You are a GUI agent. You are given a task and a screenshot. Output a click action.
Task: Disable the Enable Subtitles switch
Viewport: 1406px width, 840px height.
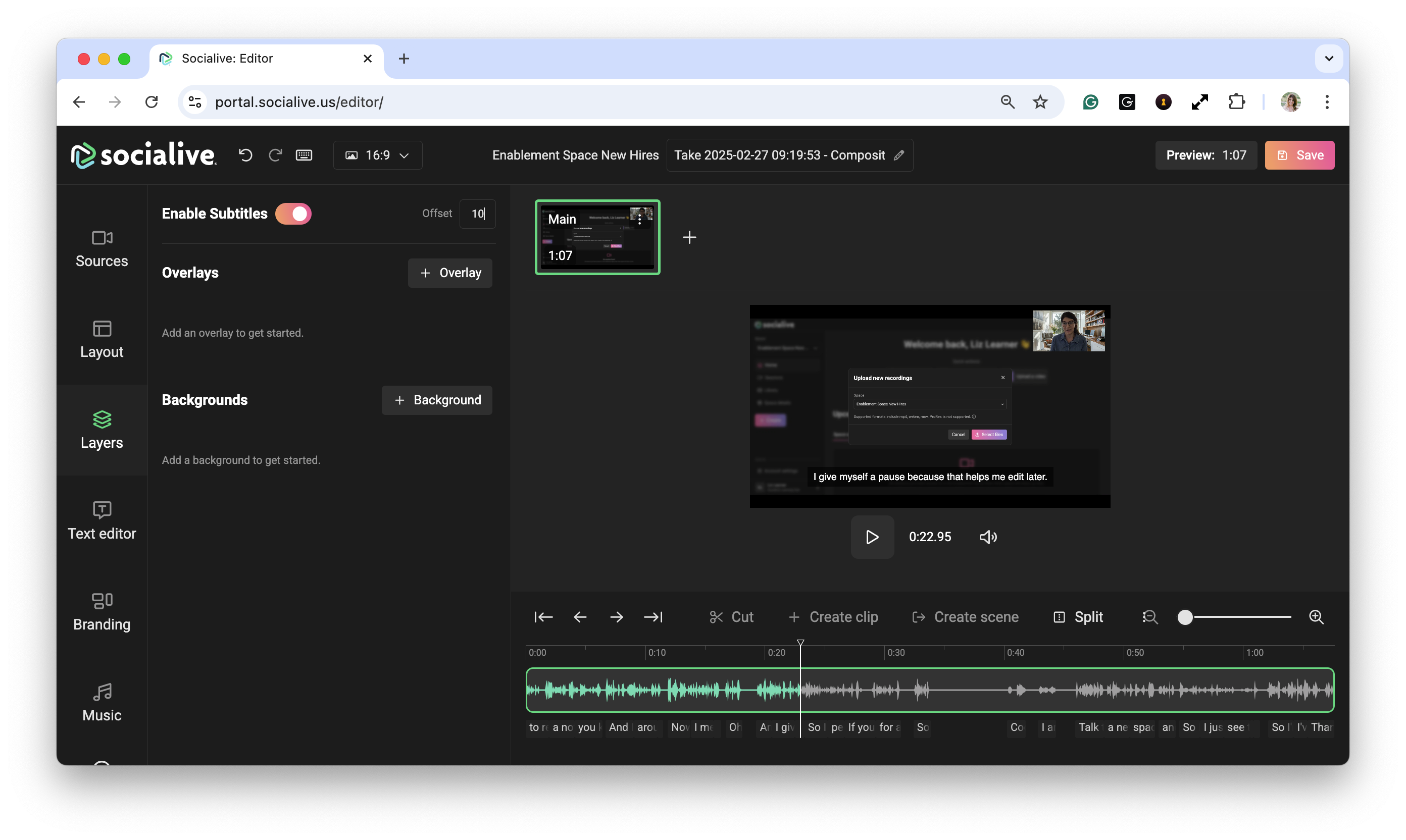293,214
